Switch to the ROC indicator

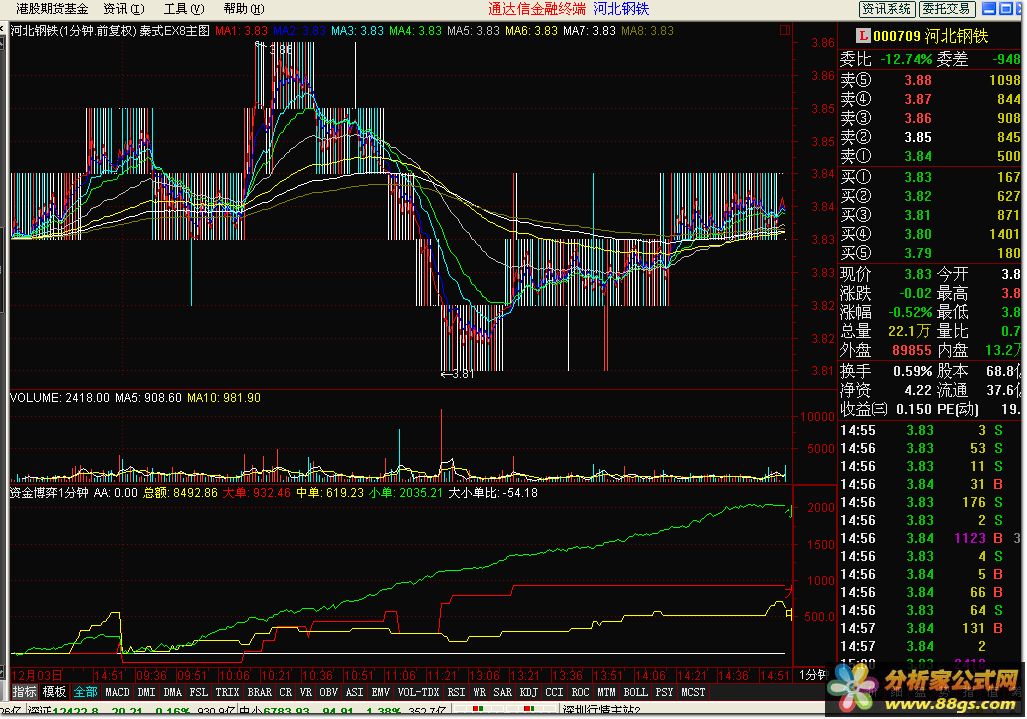tap(580, 692)
